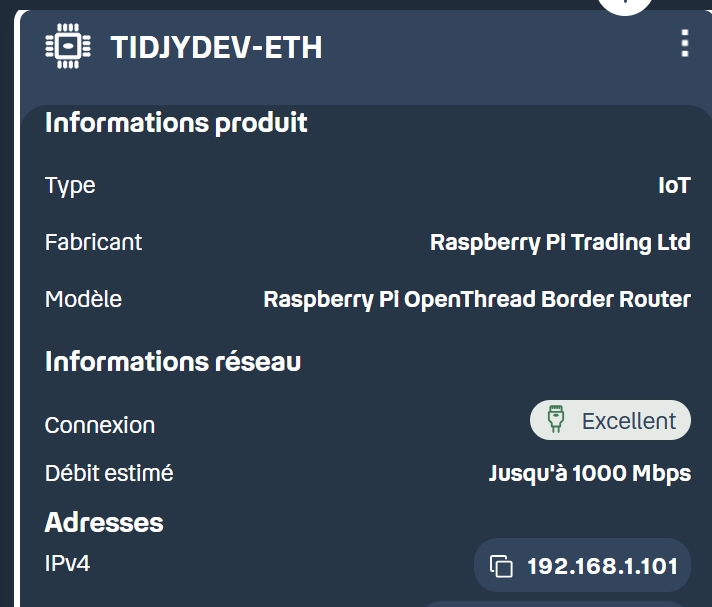
Task: Copy the IPv4 address using copy icon
Action: (x=501, y=567)
